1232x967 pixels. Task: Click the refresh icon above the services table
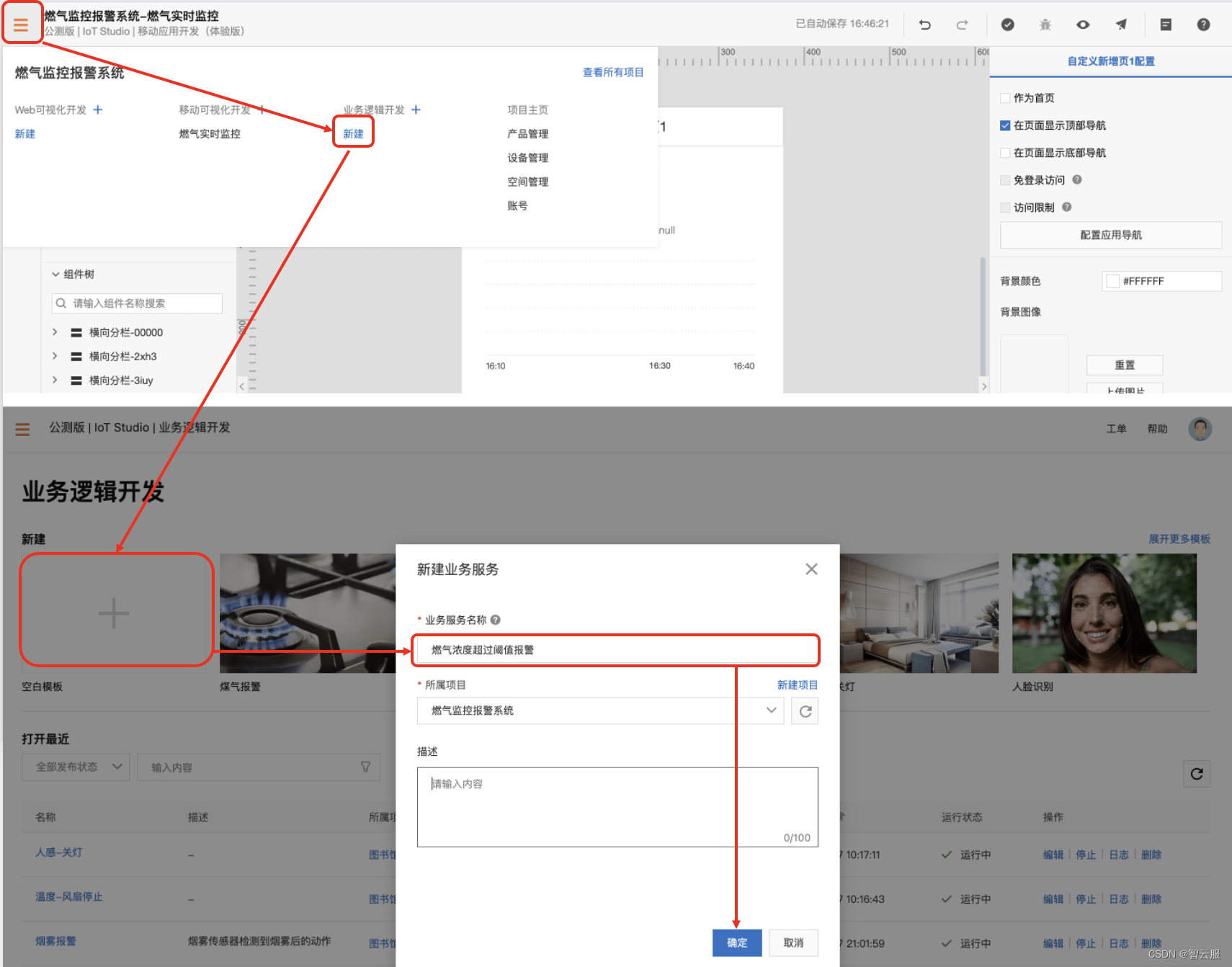click(1197, 774)
